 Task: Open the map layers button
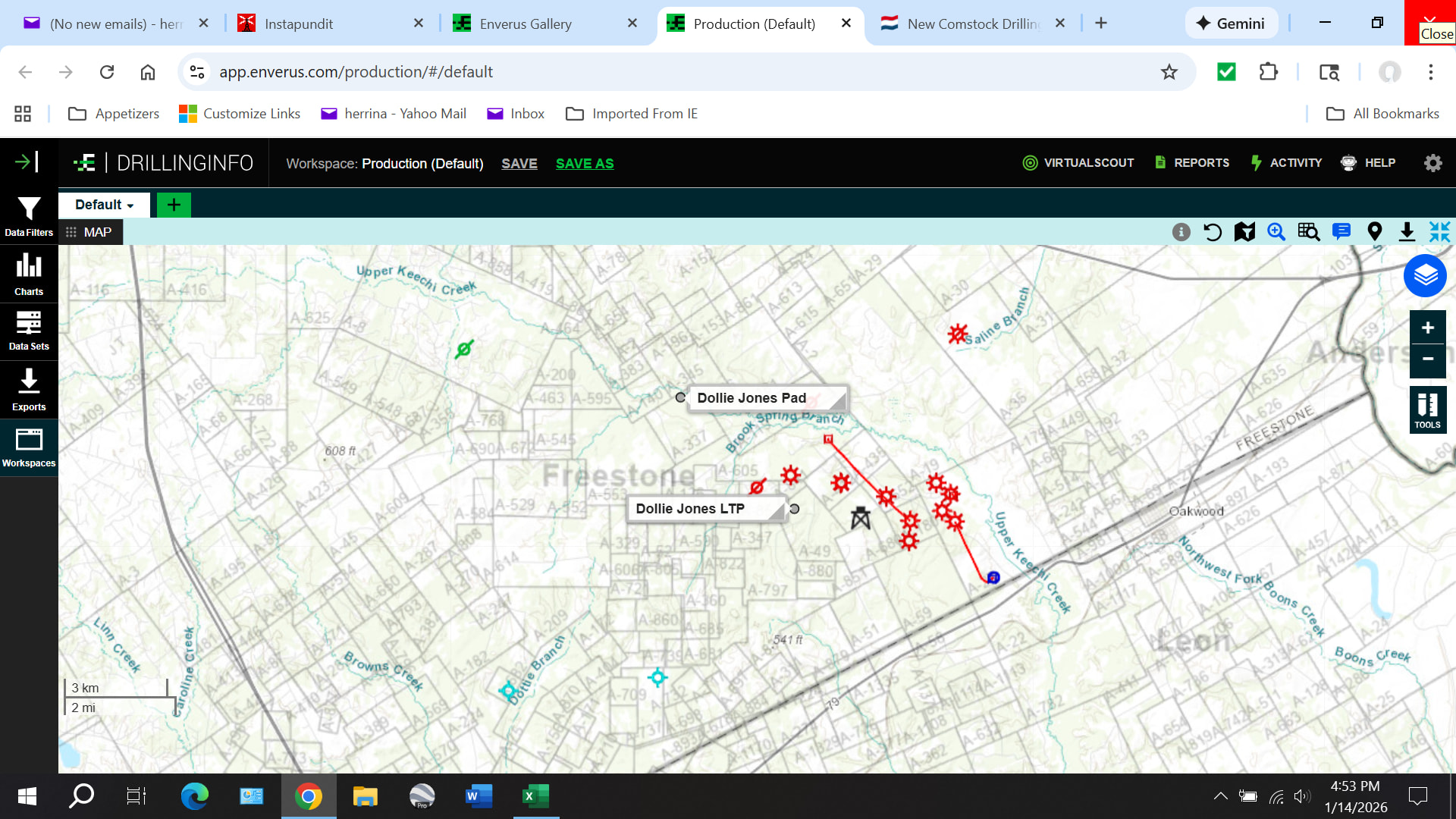pos(1425,276)
